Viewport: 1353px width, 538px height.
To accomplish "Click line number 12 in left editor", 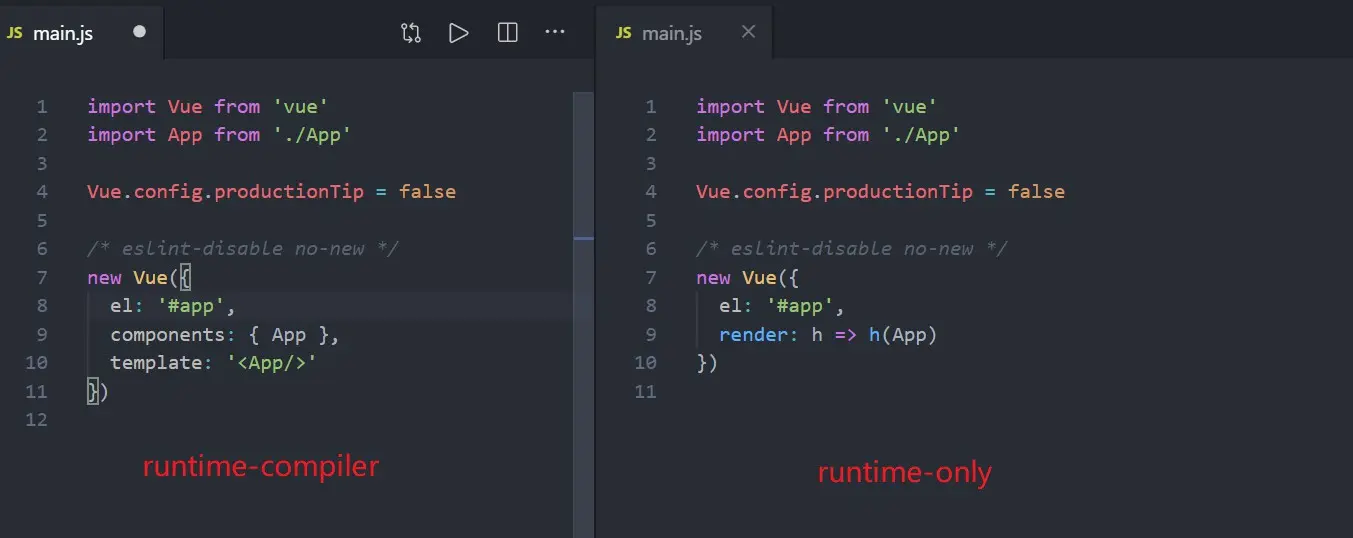I will tap(37, 420).
